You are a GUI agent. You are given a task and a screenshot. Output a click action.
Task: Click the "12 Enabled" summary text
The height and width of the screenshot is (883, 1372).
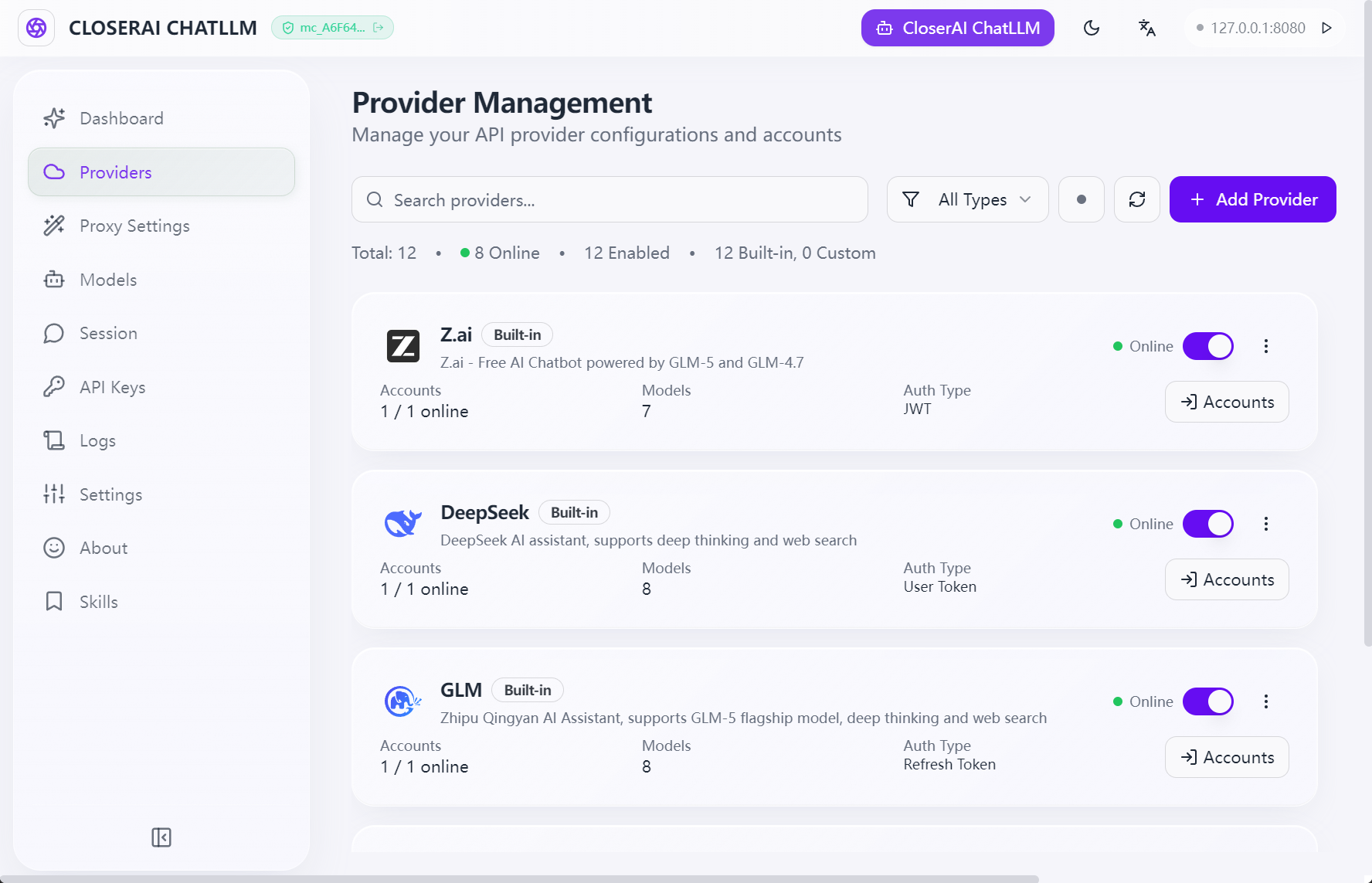pyautogui.click(x=627, y=253)
